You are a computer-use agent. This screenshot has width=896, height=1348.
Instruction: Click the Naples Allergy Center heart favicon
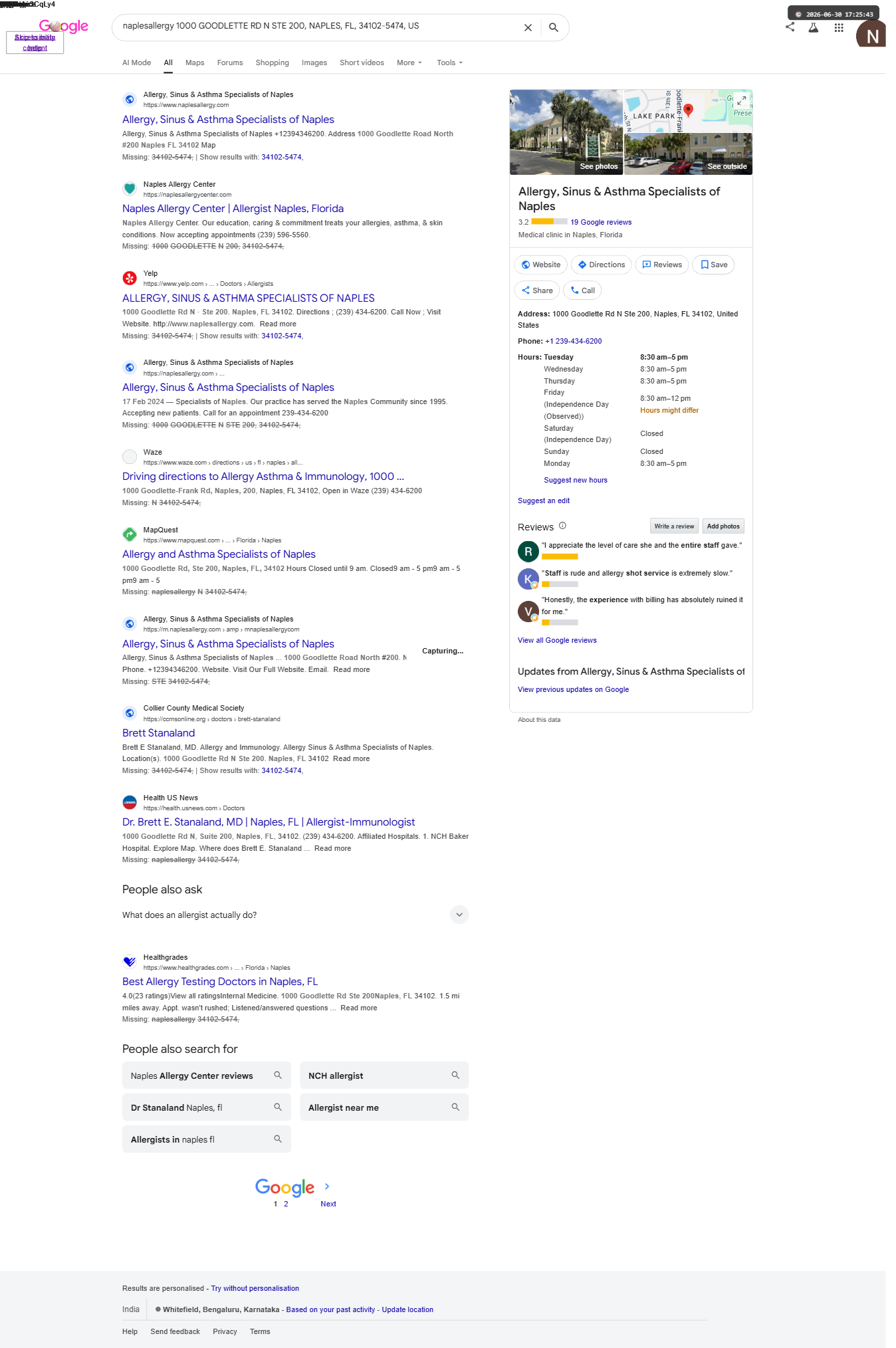(x=130, y=189)
